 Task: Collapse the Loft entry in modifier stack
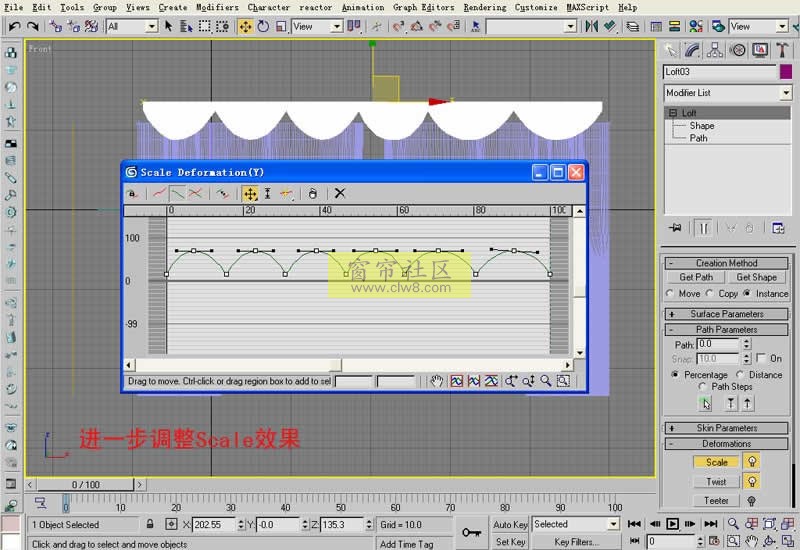pyautogui.click(x=673, y=113)
